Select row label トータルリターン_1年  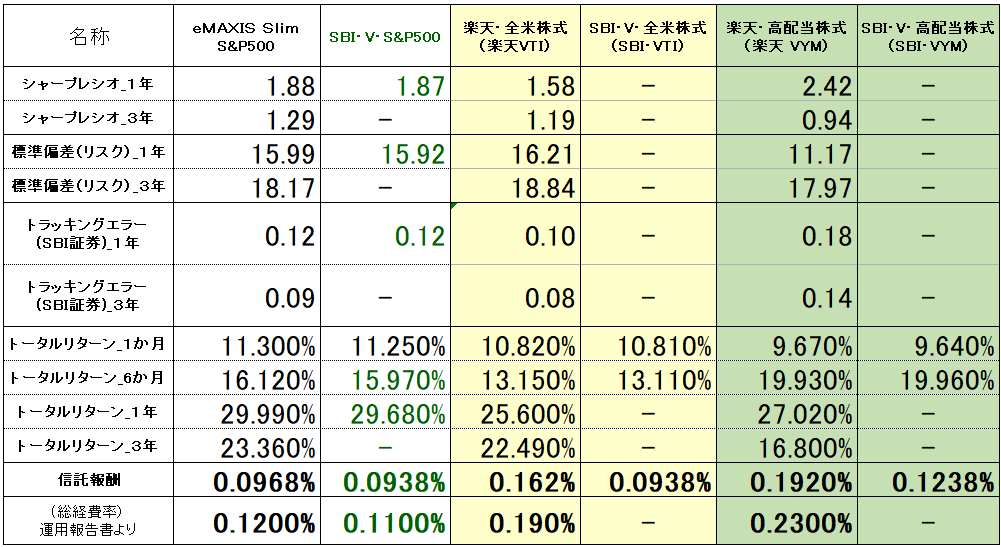(88, 412)
